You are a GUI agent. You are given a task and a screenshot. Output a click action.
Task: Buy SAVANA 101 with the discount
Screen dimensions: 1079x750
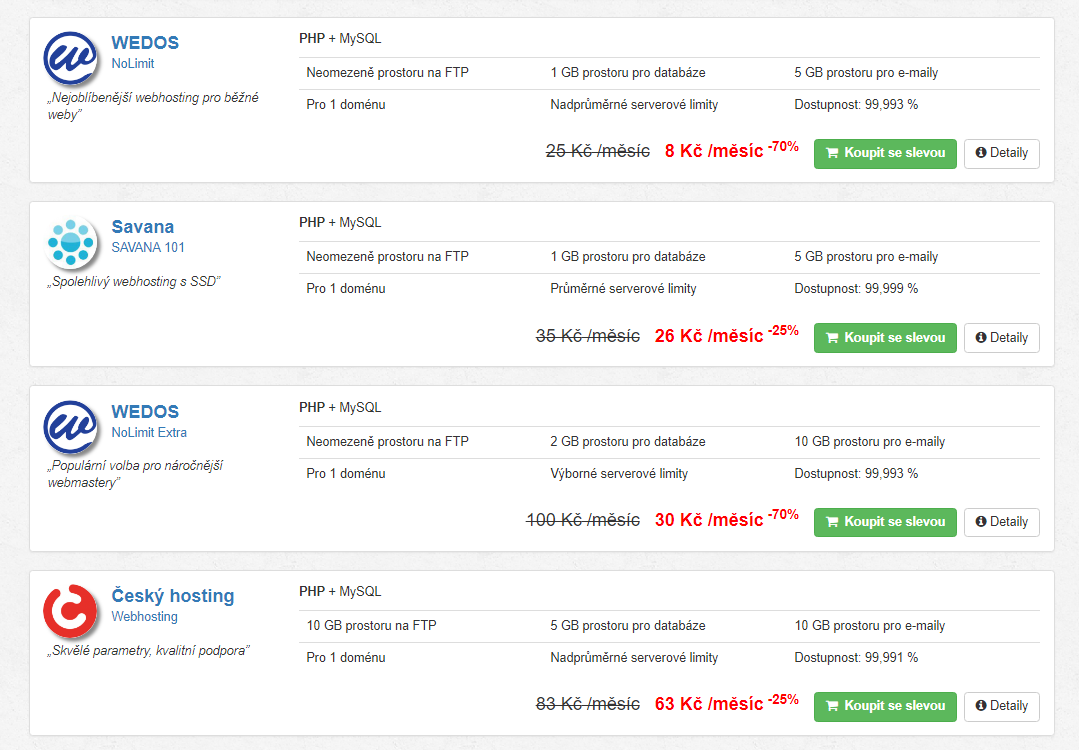[885, 337]
